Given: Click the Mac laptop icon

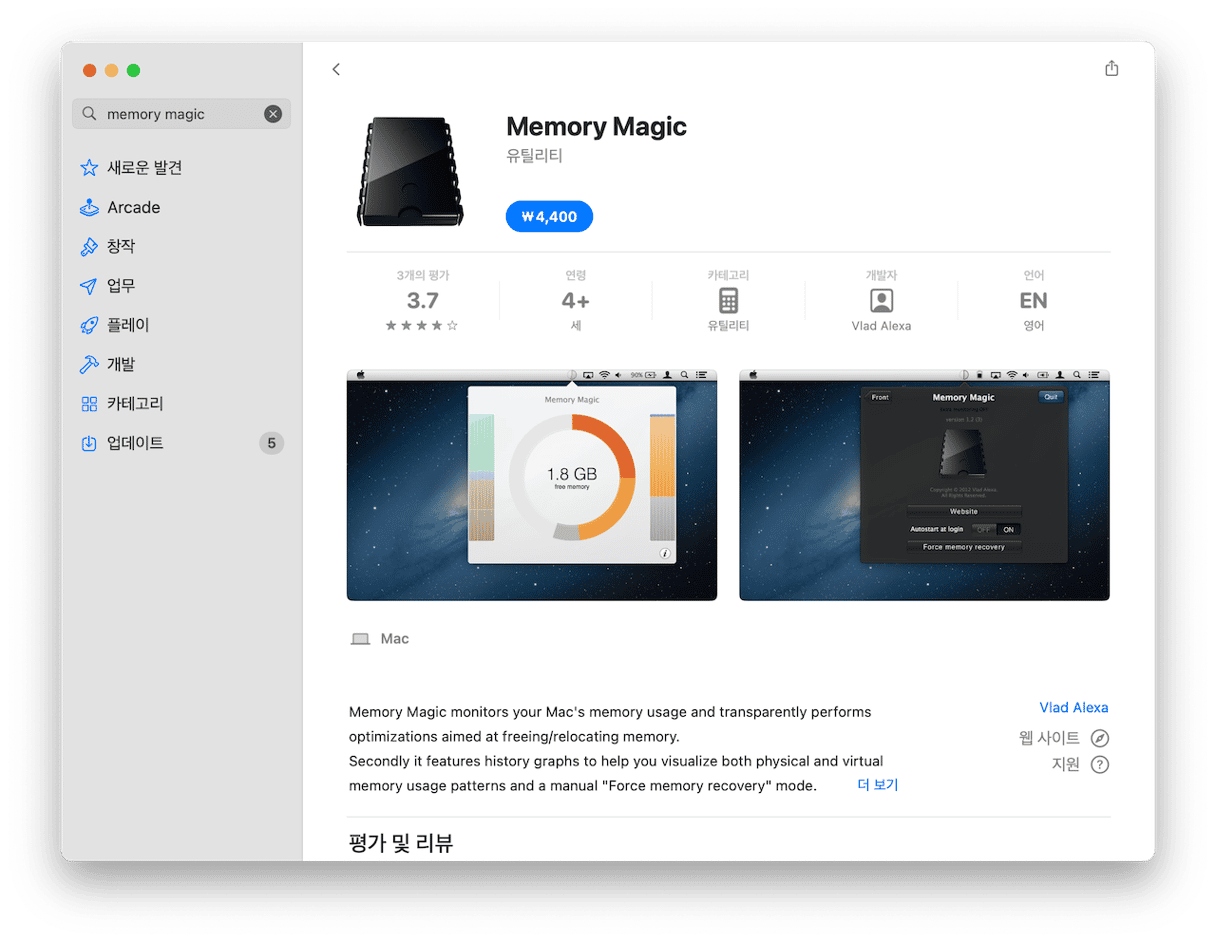Looking at the screenshot, I should [x=360, y=639].
